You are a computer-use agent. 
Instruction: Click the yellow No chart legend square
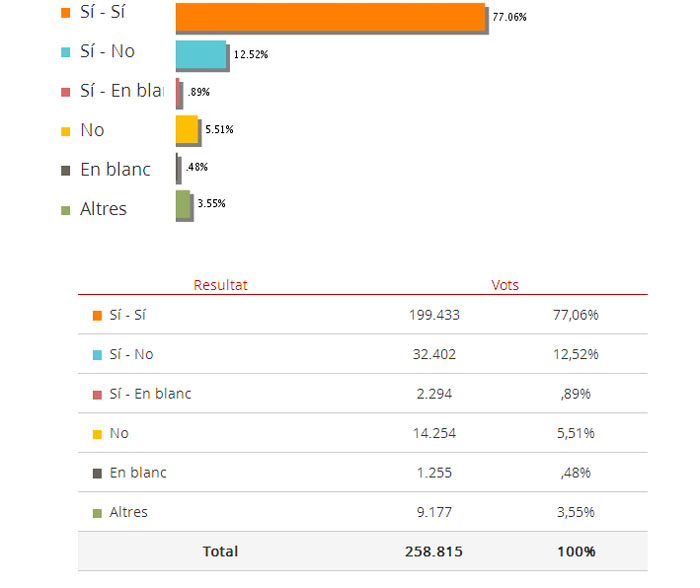coord(66,131)
